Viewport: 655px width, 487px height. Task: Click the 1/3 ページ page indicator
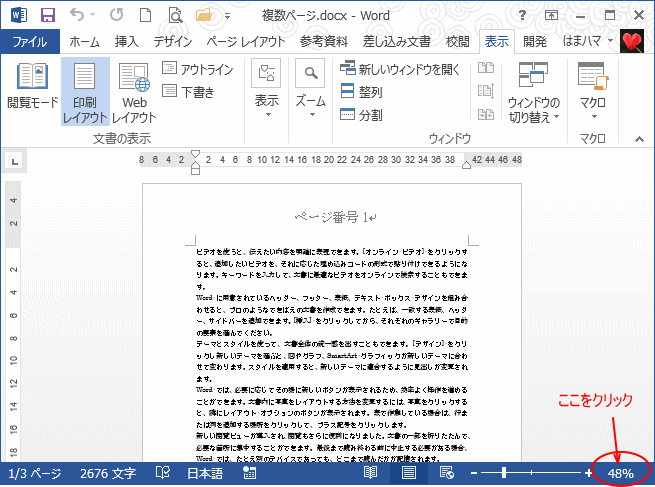35,474
